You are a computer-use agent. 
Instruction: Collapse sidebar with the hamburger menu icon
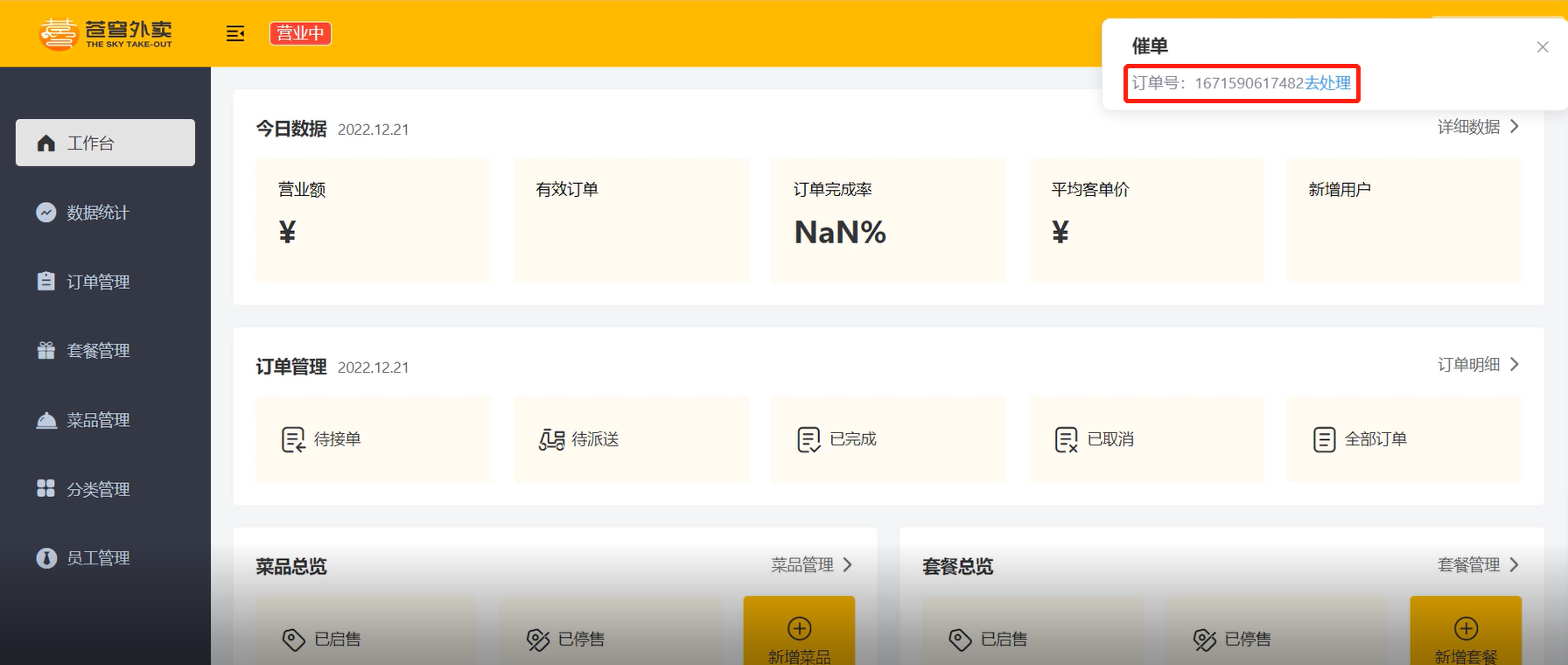[235, 33]
